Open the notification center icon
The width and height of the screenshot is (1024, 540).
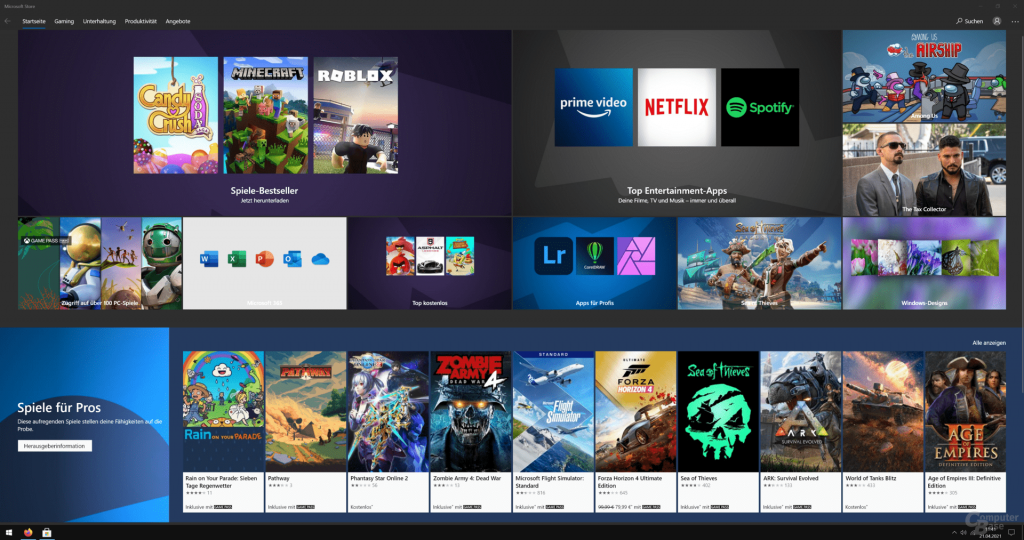[1012, 533]
